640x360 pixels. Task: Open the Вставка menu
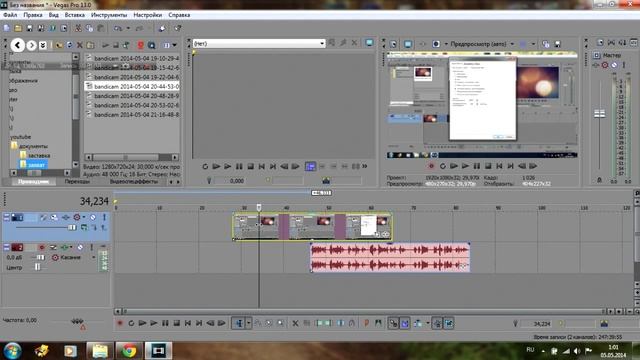[x=75, y=15]
